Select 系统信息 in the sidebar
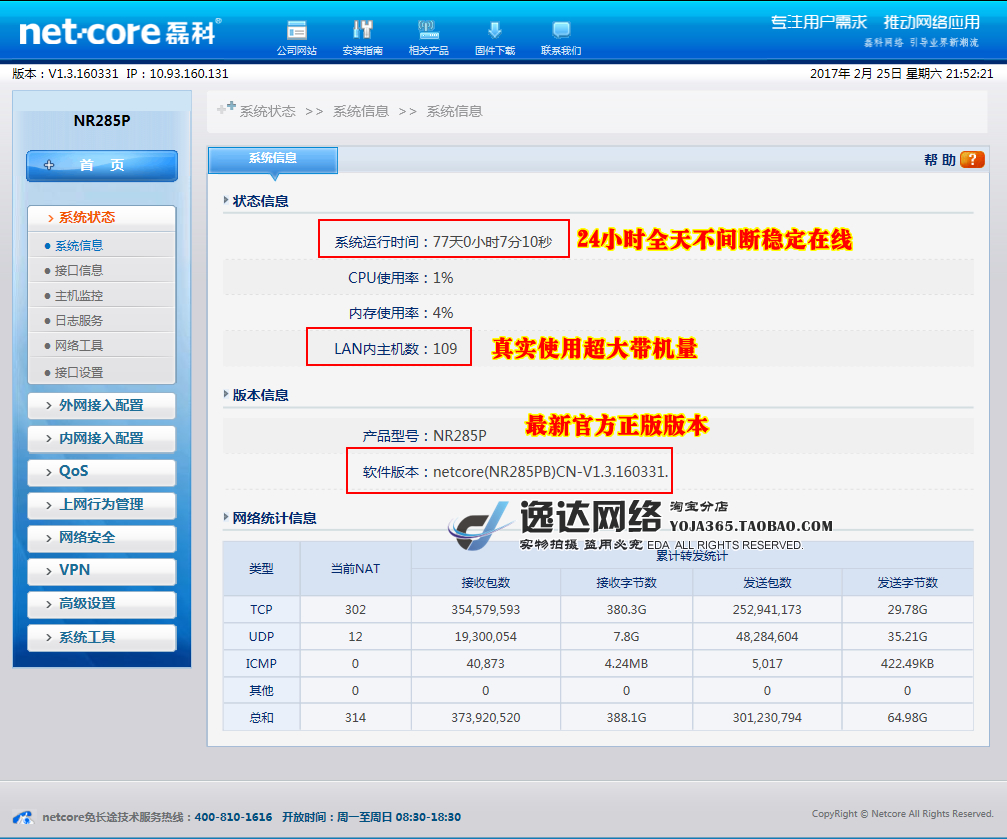The width and height of the screenshot is (1007, 839). 78,245
